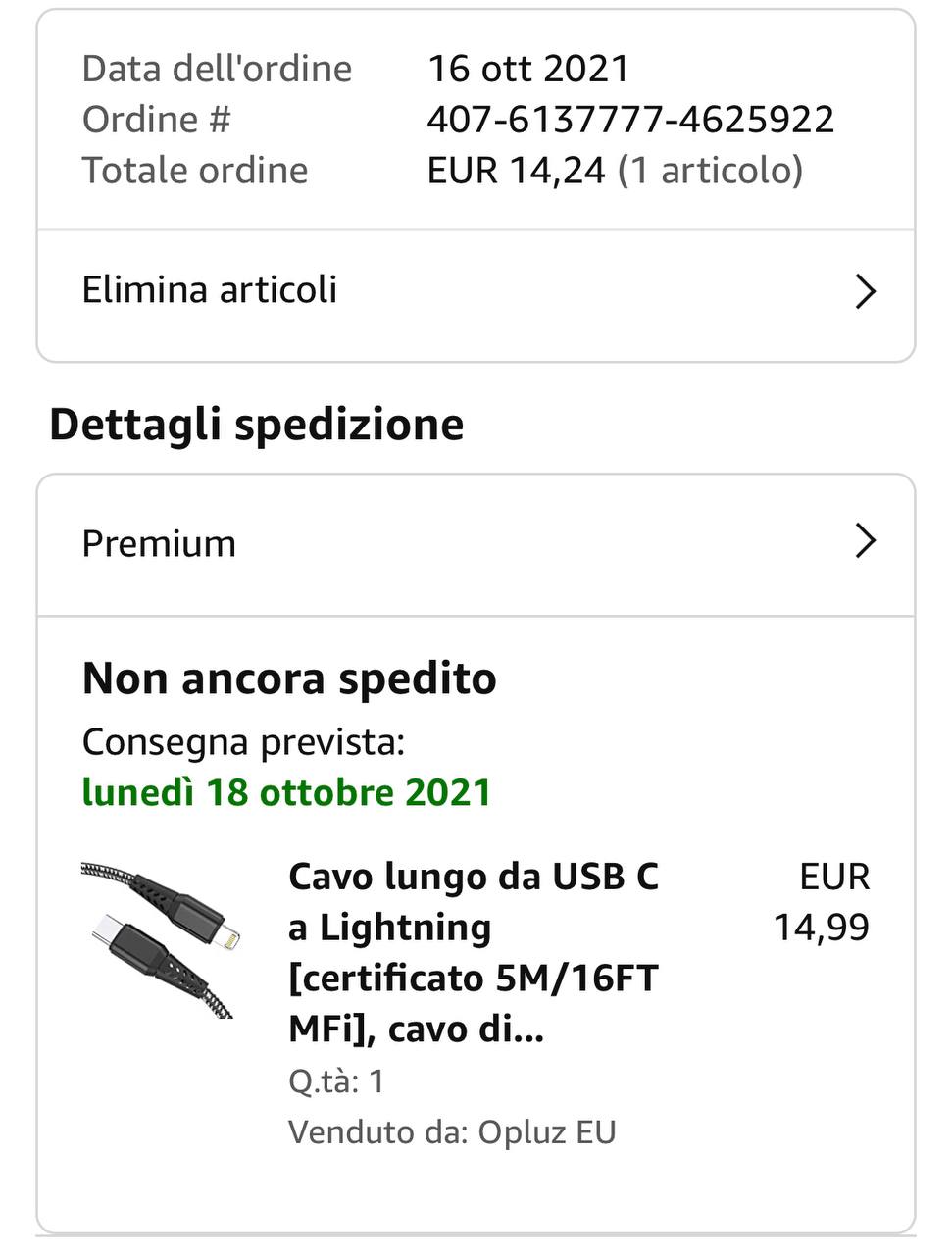952x1255 pixels.
Task: Tap the Consegna prevista label
Action: tap(243, 742)
